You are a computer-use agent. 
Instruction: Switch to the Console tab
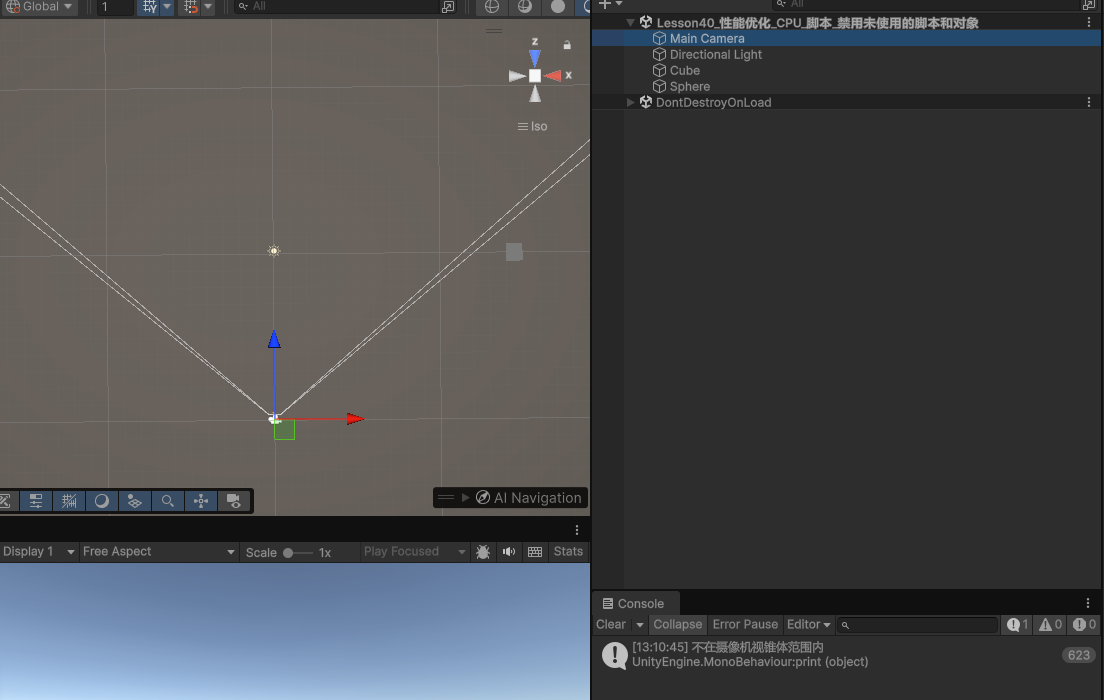coord(636,603)
